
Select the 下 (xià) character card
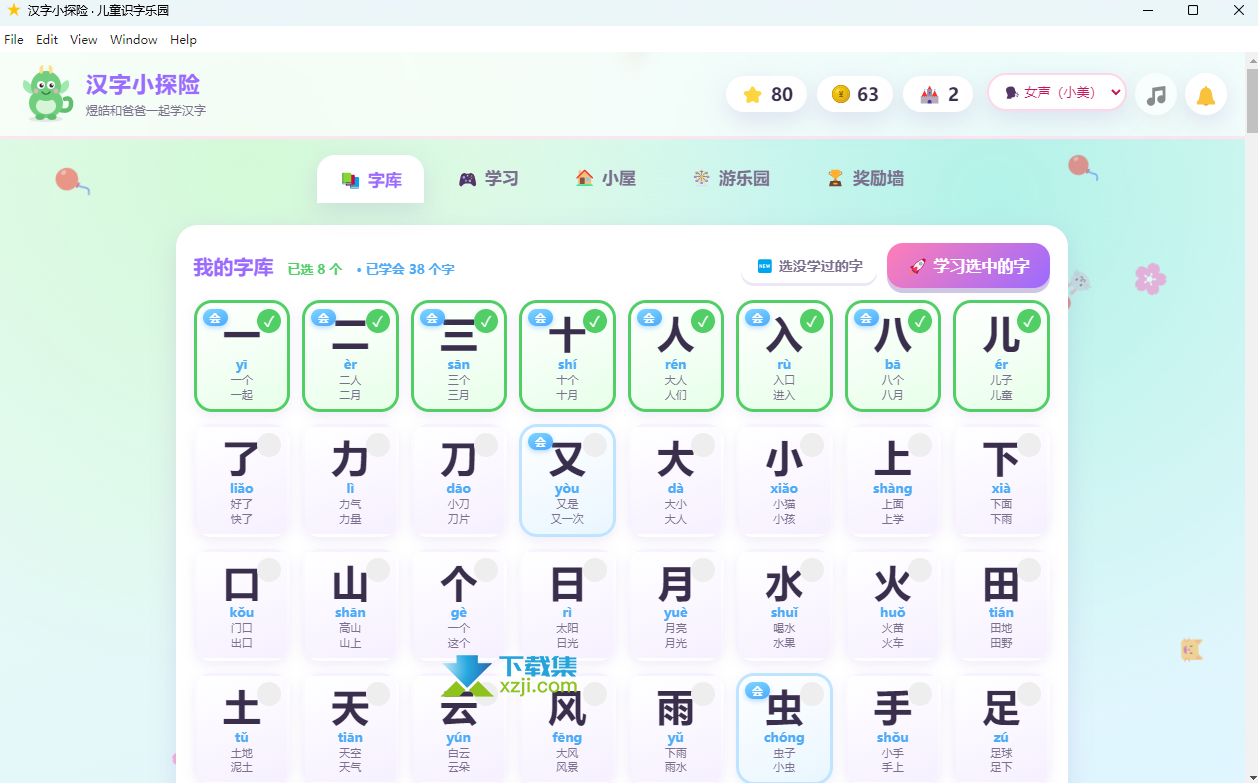[x=1001, y=480]
